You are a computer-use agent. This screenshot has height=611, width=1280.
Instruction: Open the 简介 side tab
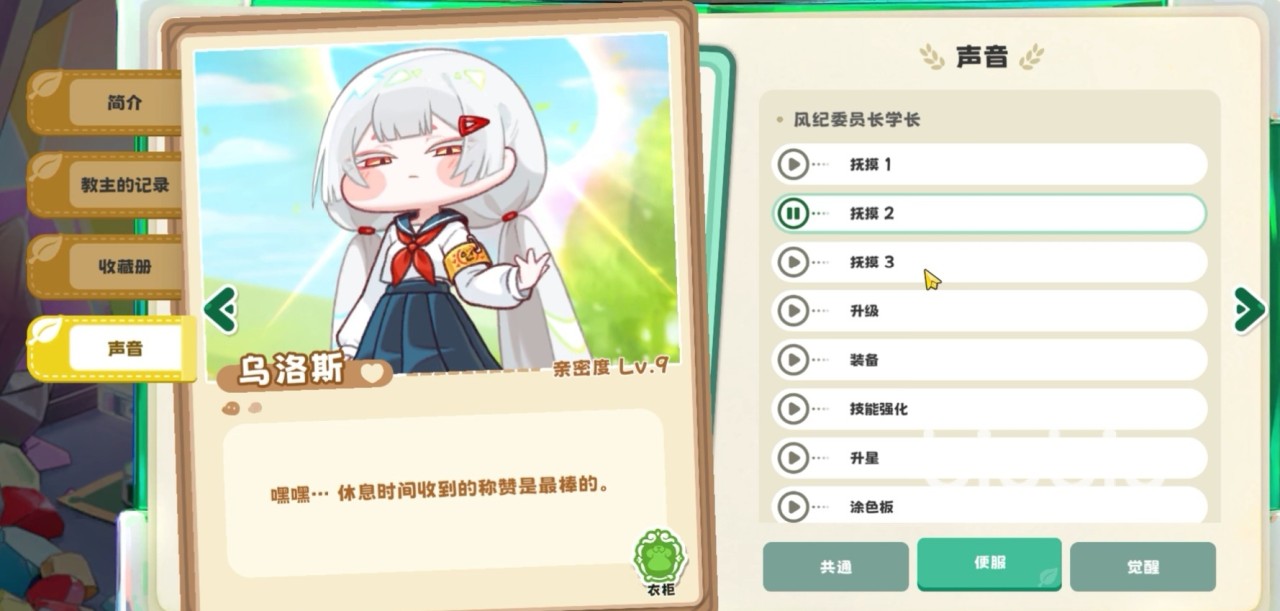click(124, 103)
